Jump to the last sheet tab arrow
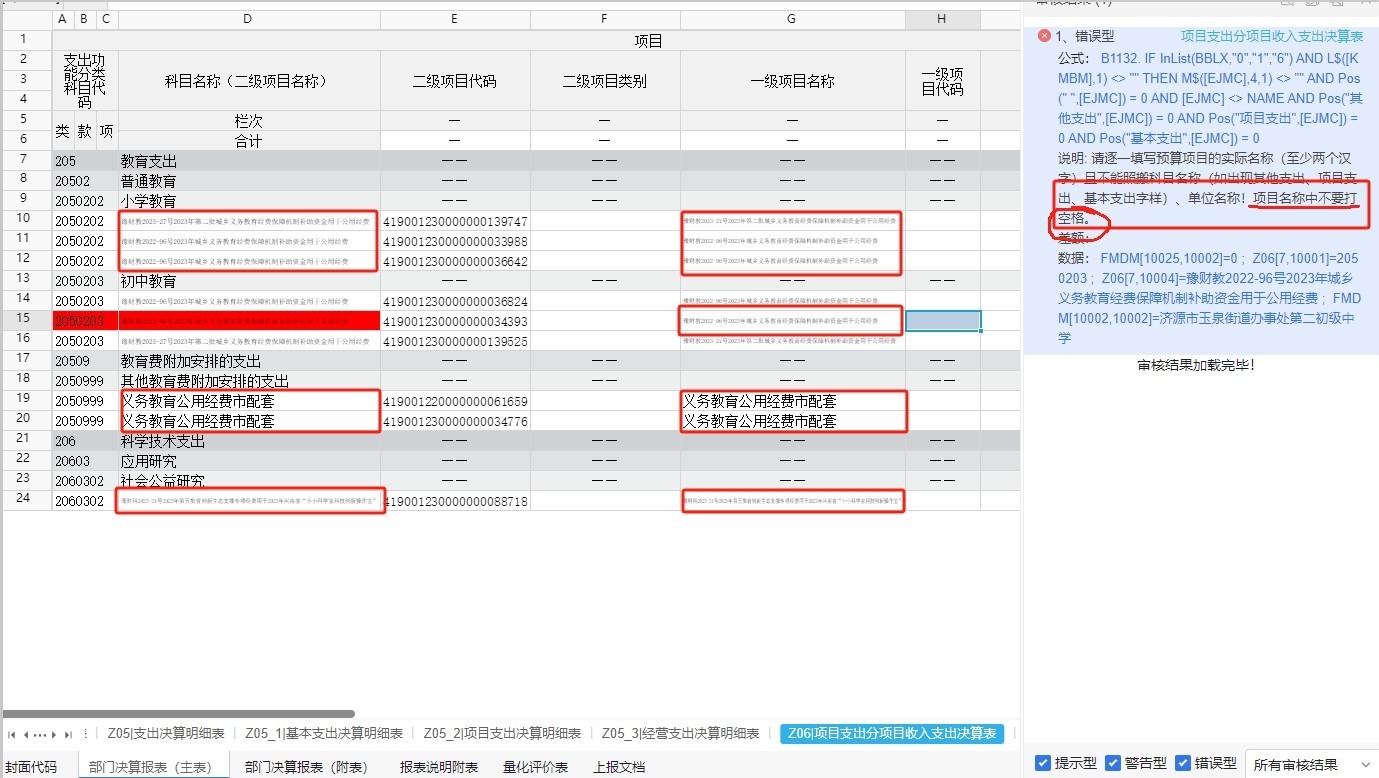This screenshot has height=778, width=1379. click(x=68, y=734)
